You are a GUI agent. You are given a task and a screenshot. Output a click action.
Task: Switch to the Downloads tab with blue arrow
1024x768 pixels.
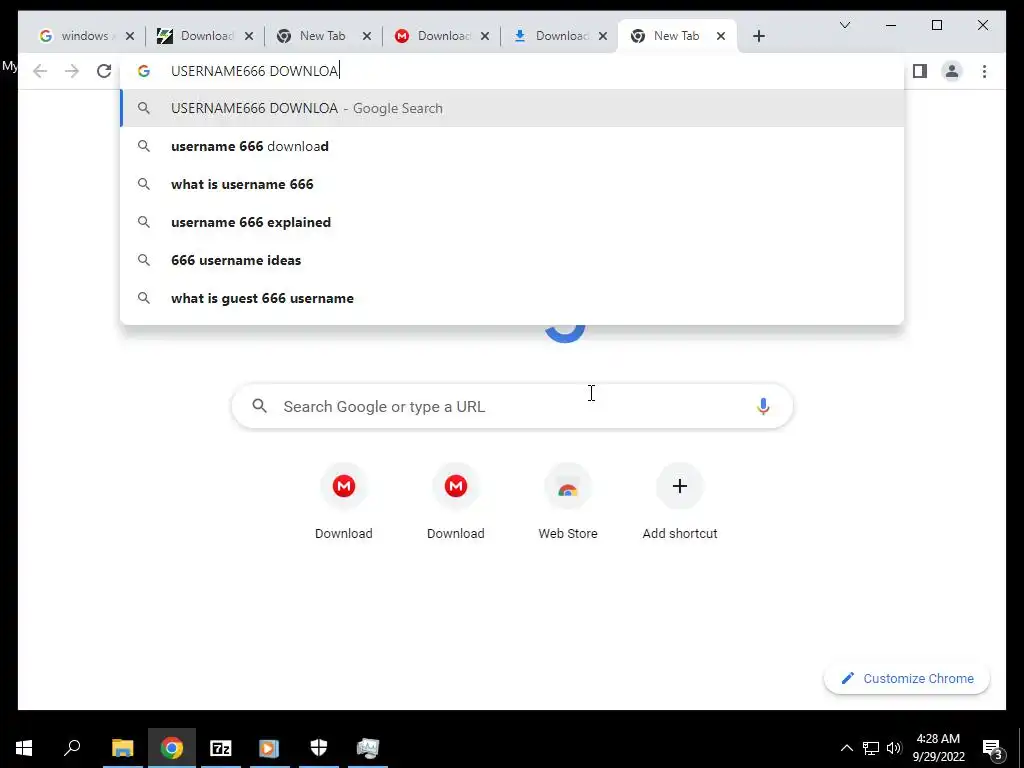[x=558, y=36]
